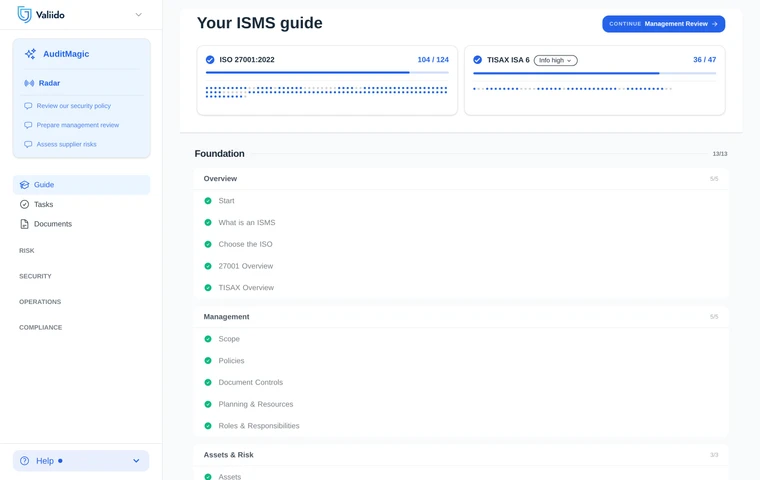Collapse the Overview group header
The image size is (768, 480).
click(461, 179)
